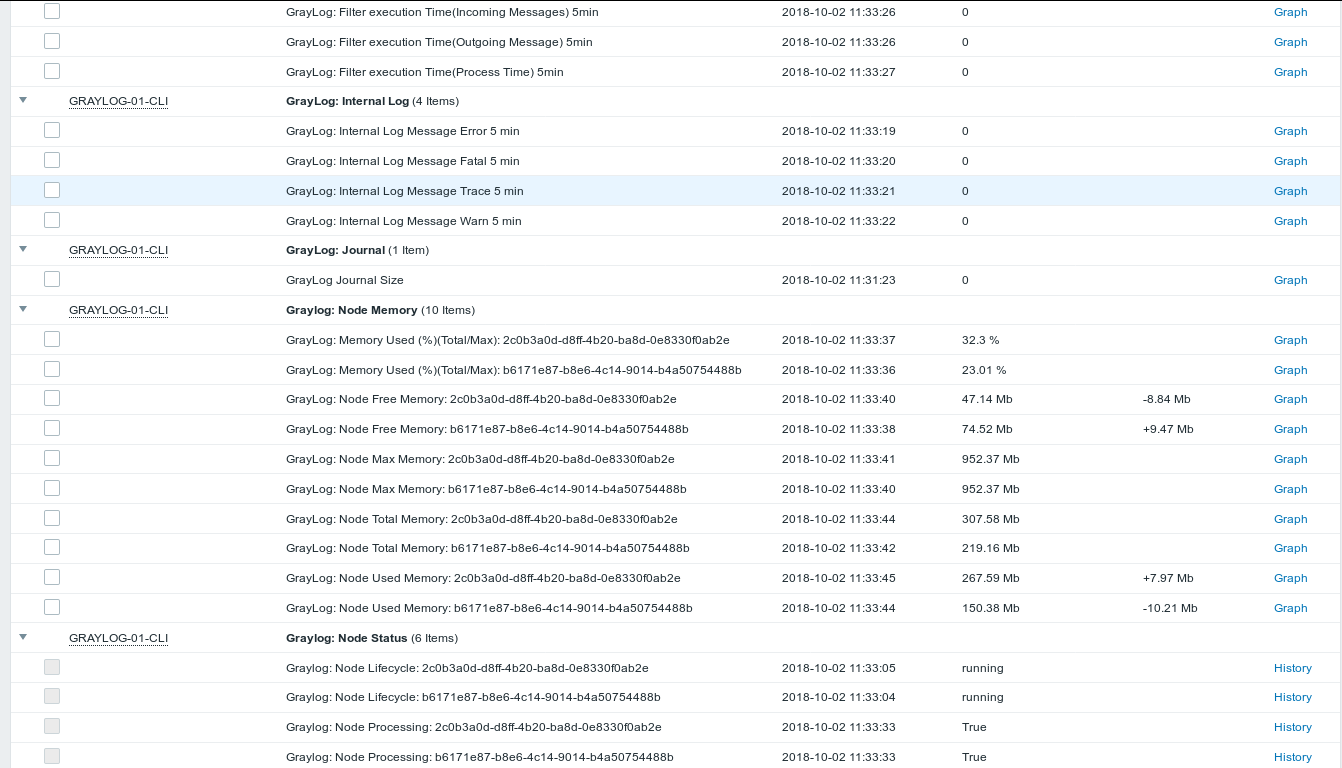The width and height of the screenshot is (1342, 768).
Task: Click the -10.21 Mb change value
Action: click(x=1170, y=608)
